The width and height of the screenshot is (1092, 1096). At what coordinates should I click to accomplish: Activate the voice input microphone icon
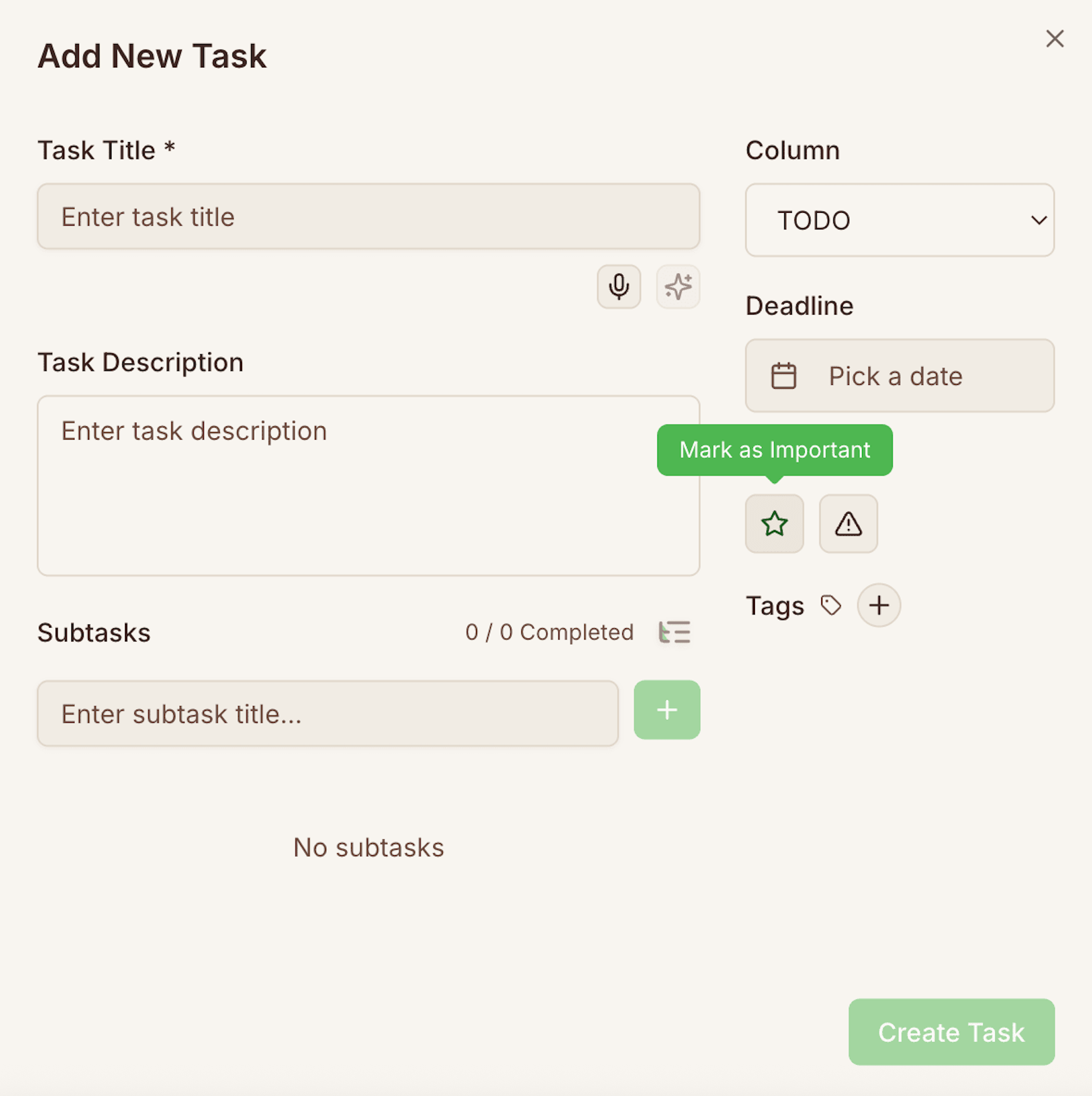click(x=617, y=287)
